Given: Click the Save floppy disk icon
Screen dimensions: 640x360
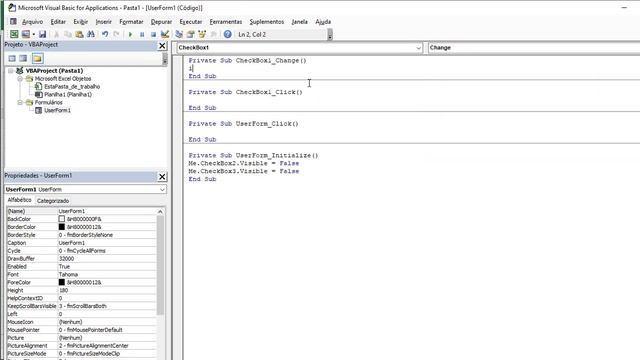Looking at the screenshot, I should (42, 34).
